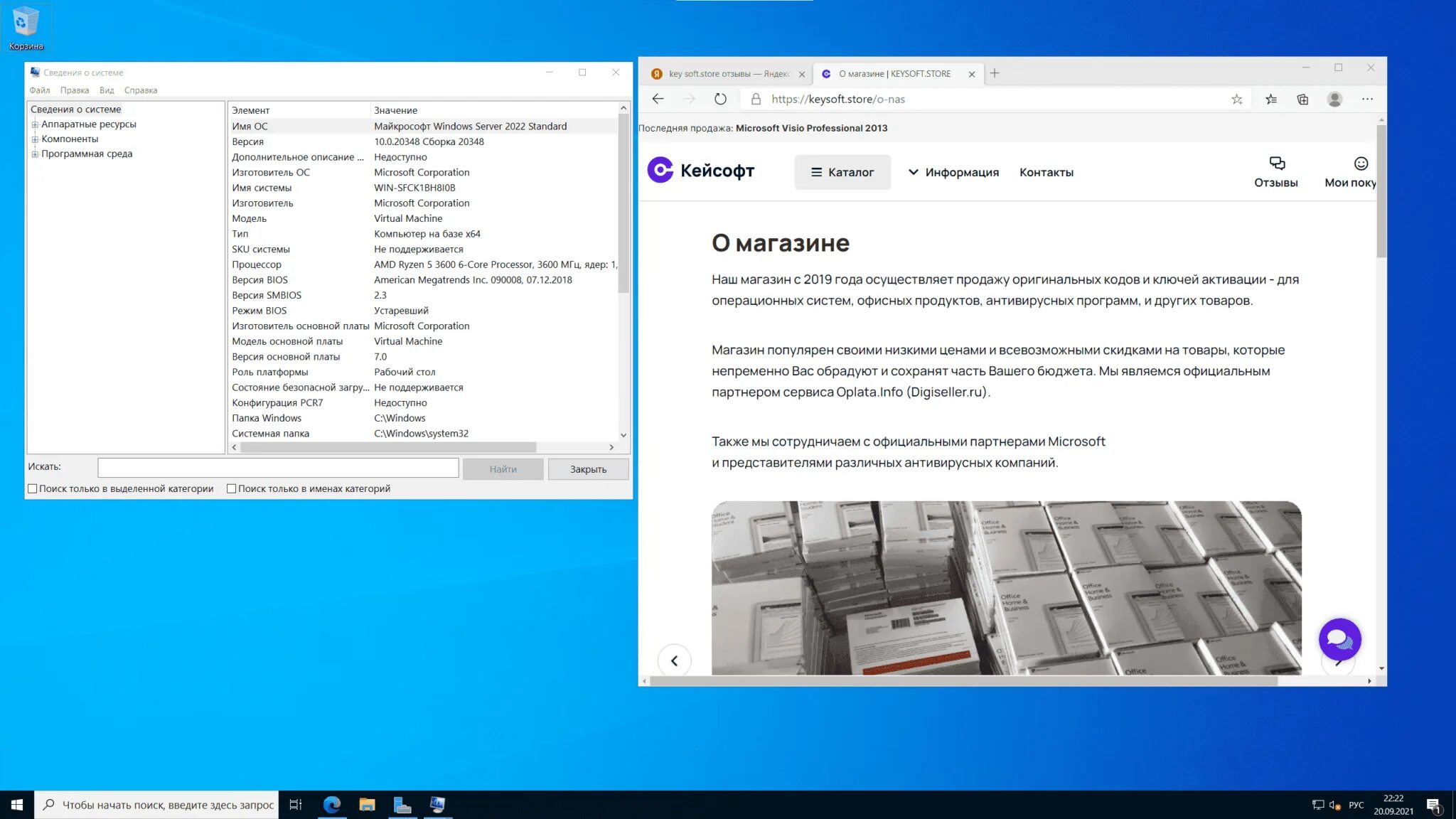Screen dimensions: 1456x819
Task: Add page to favorites with star icon
Action: pyautogui.click(x=1237, y=100)
